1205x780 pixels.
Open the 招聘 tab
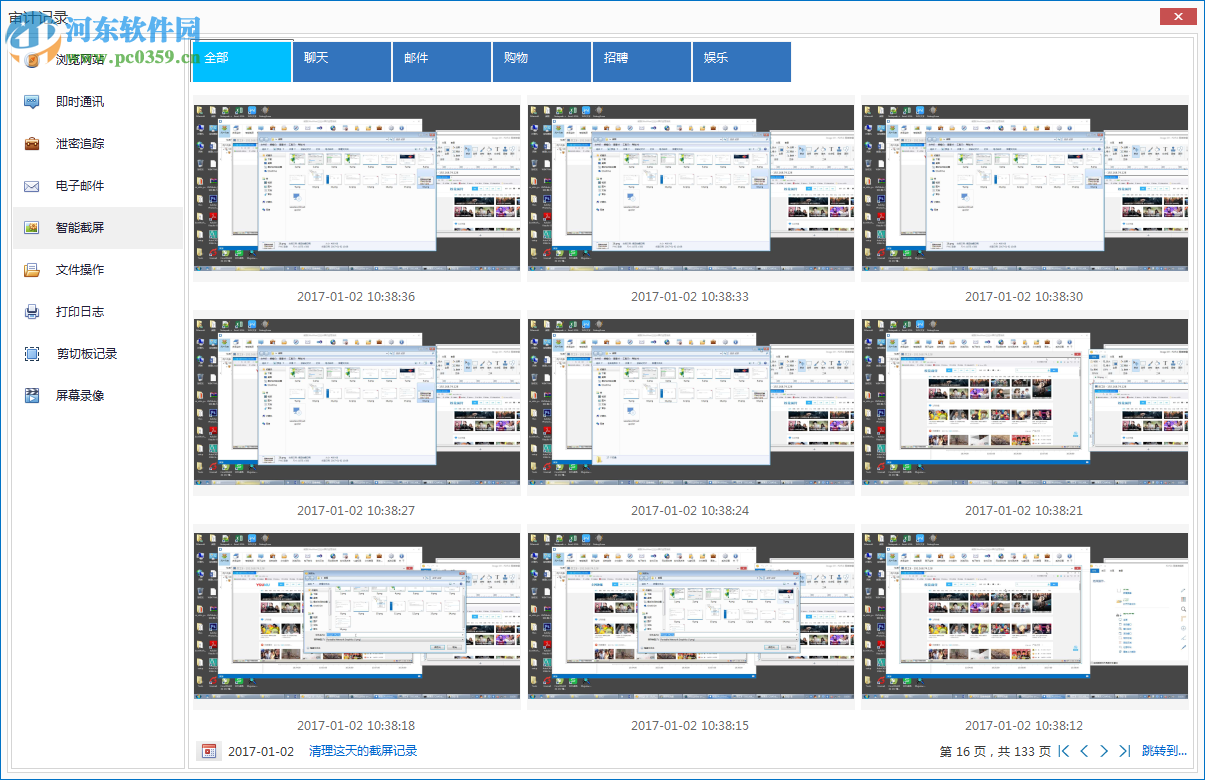coord(642,62)
